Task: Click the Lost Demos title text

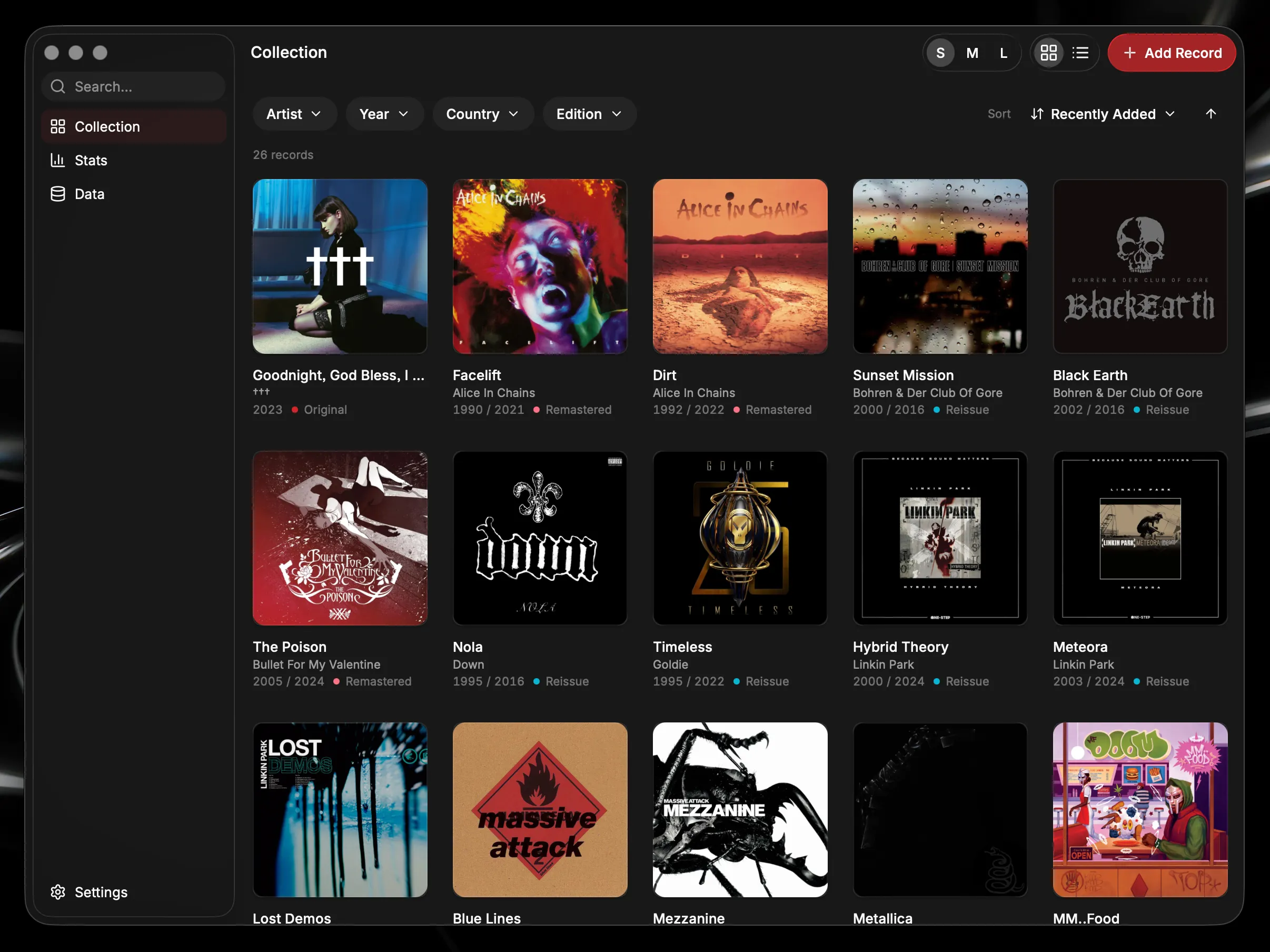Action: 292,918
